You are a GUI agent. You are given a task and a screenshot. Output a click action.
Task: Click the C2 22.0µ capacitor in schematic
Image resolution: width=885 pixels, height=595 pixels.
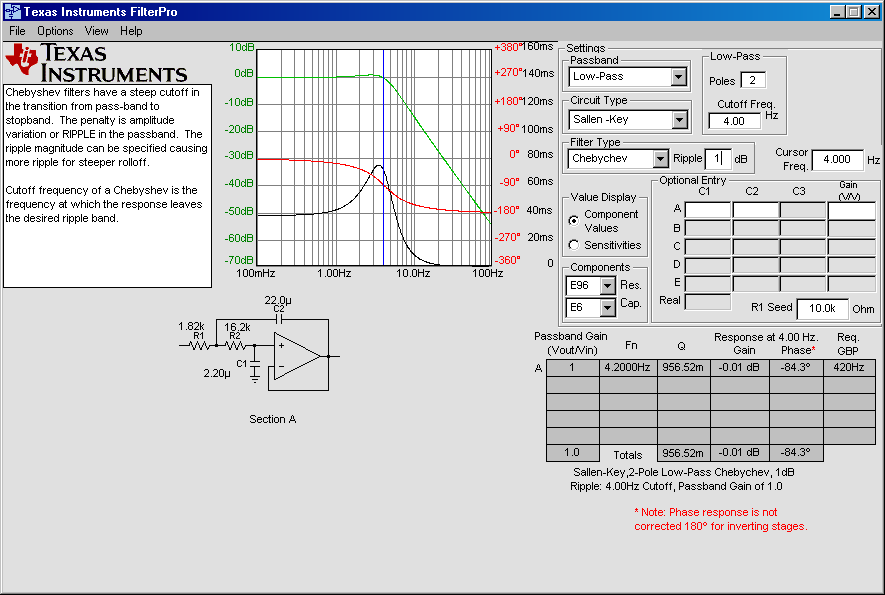pos(279,320)
